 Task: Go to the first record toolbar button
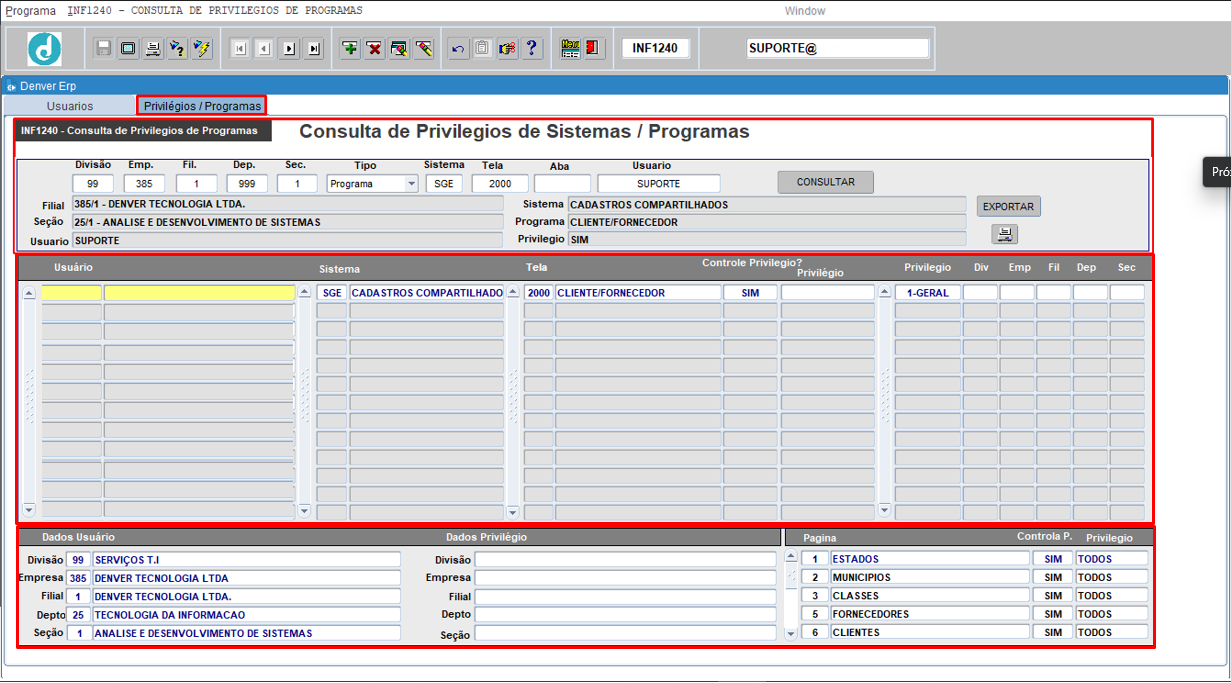pyautogui.click(x=240, y=48)
